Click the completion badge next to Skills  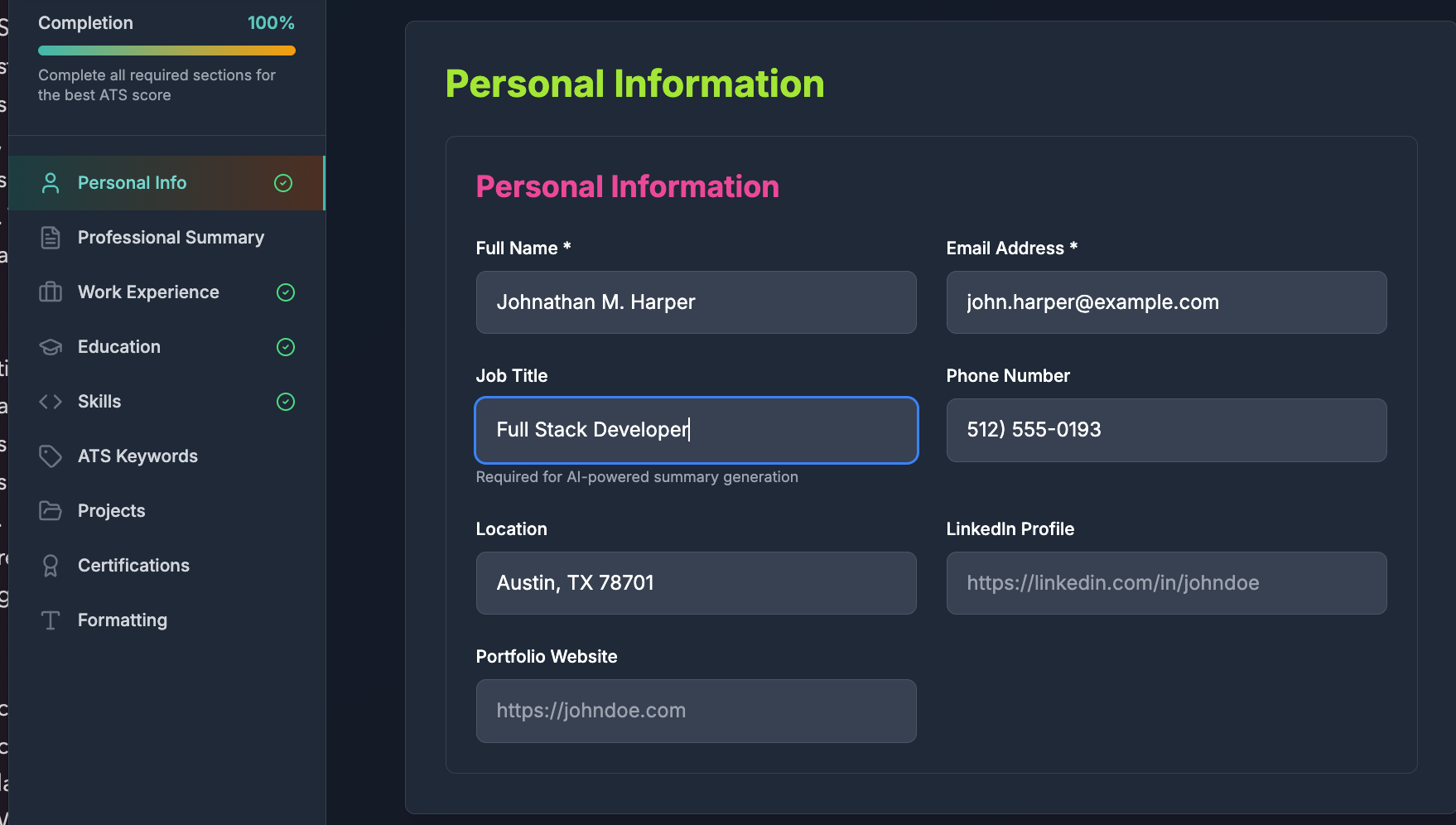285,401
